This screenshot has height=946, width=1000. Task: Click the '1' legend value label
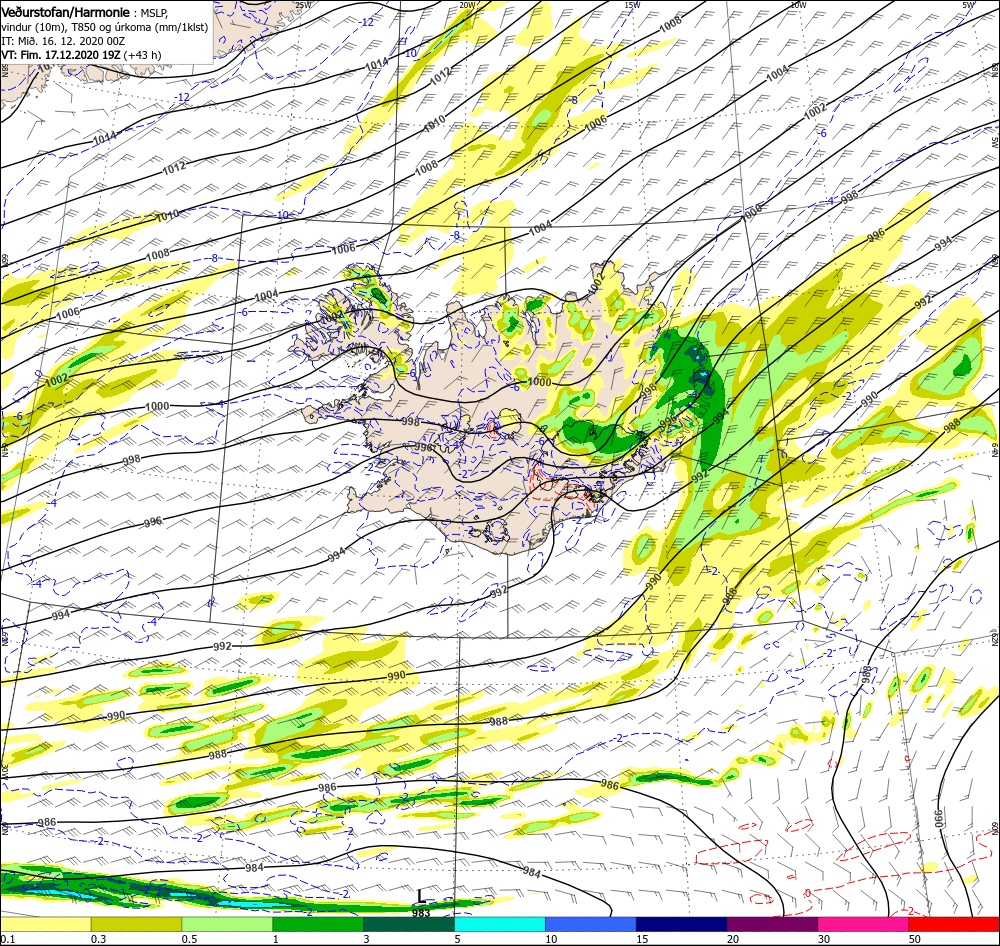click(276, 939)
